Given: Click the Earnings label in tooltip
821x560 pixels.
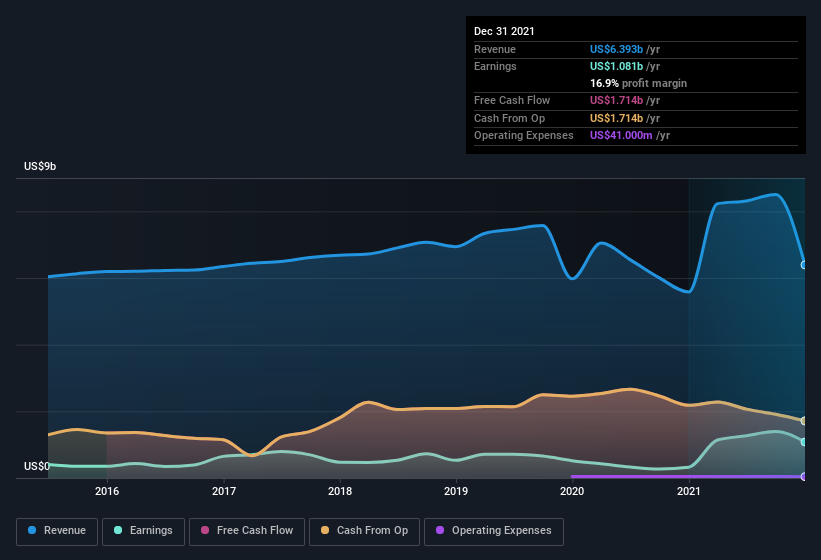Looking at the screenshot, I should (x=495, y=66).
